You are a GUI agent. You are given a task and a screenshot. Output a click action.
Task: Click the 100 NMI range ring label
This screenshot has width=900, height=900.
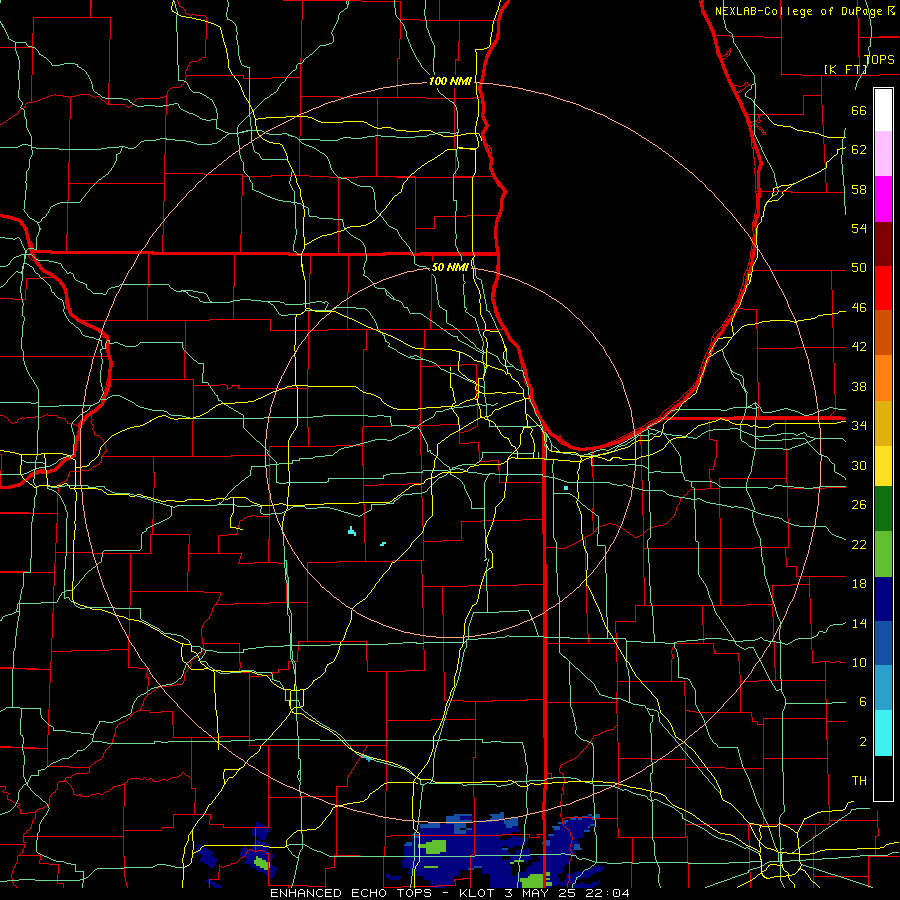(x=450, y=82)
